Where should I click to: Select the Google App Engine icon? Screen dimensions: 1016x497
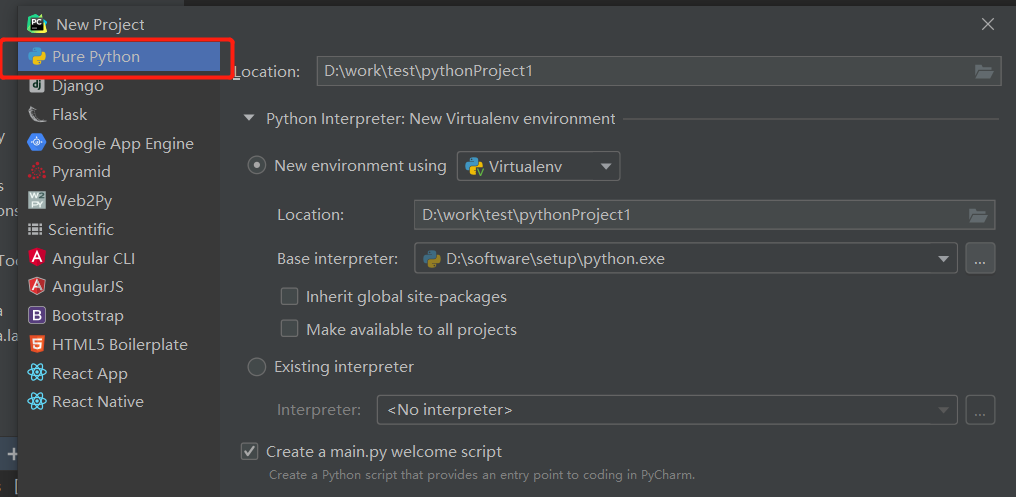pyautogui.click(x=37, y=143)
